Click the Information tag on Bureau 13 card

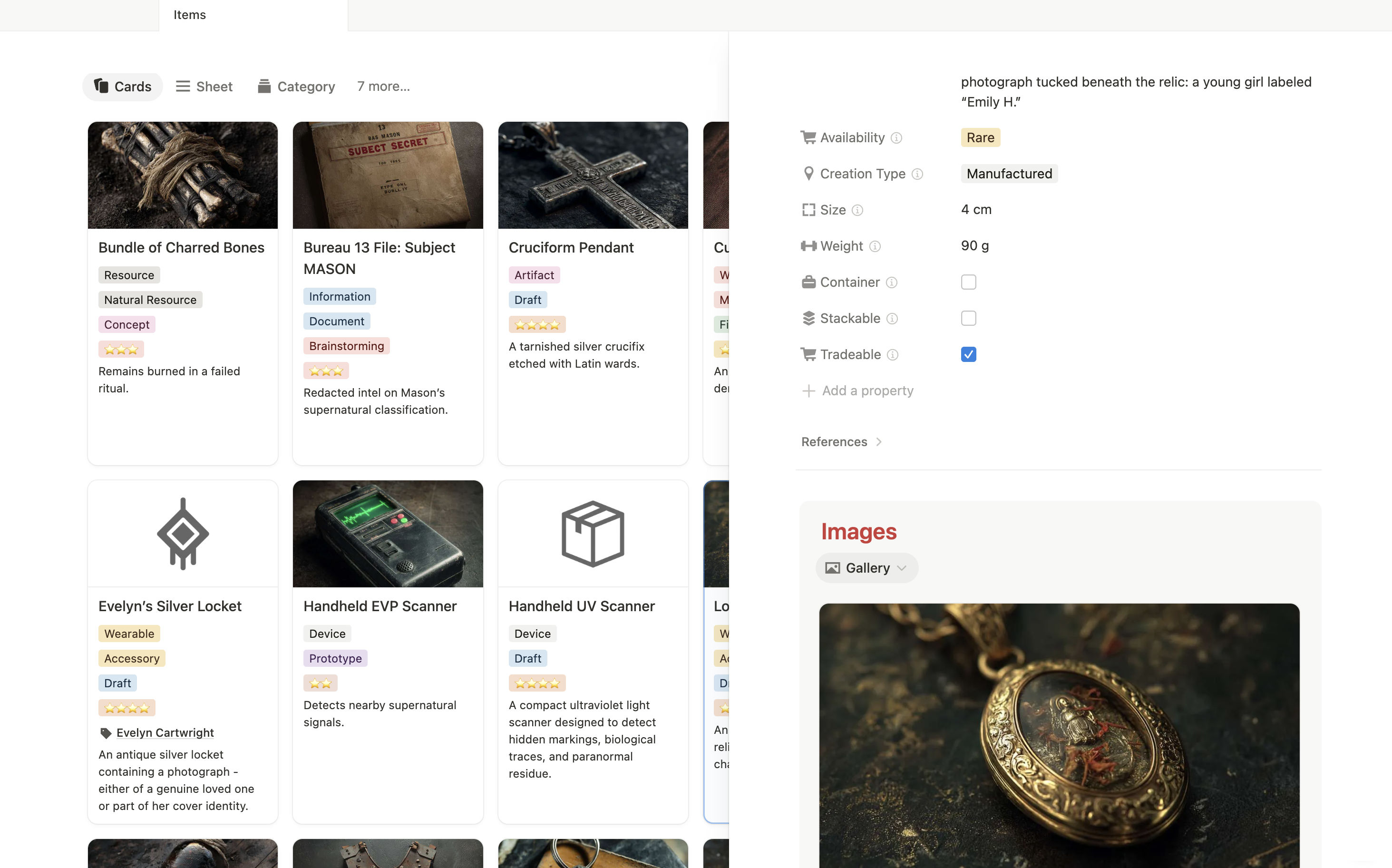[x=340, y=296]
